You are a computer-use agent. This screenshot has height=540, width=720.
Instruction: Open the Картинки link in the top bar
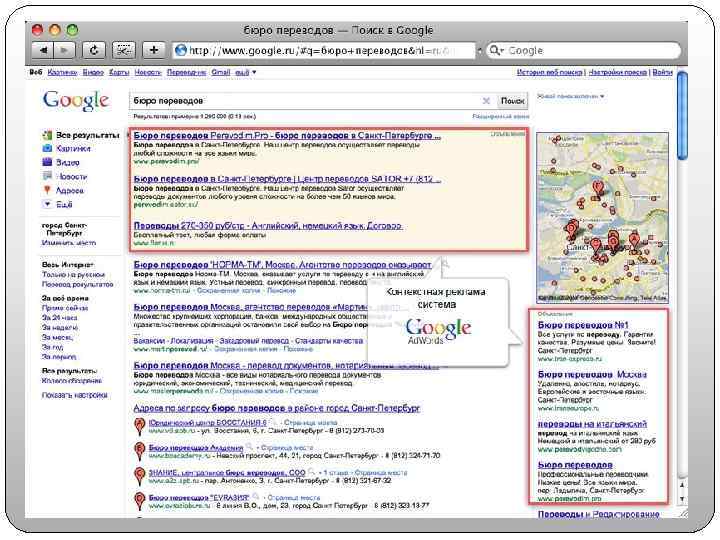pos(62,73)
